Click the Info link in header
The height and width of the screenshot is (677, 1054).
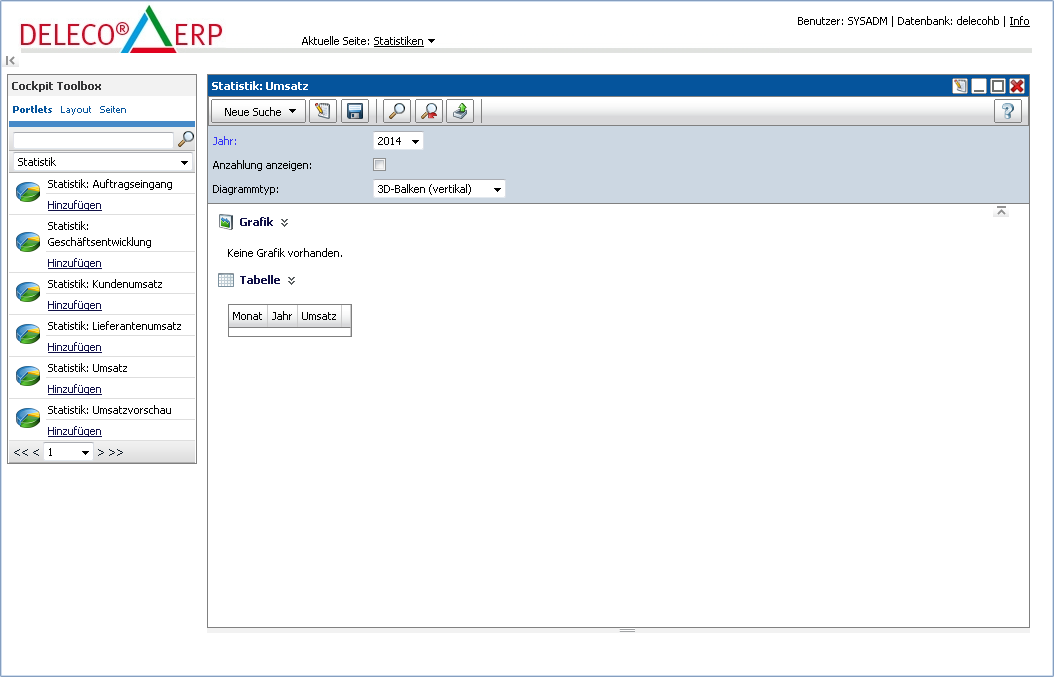tap(1019, 21)
